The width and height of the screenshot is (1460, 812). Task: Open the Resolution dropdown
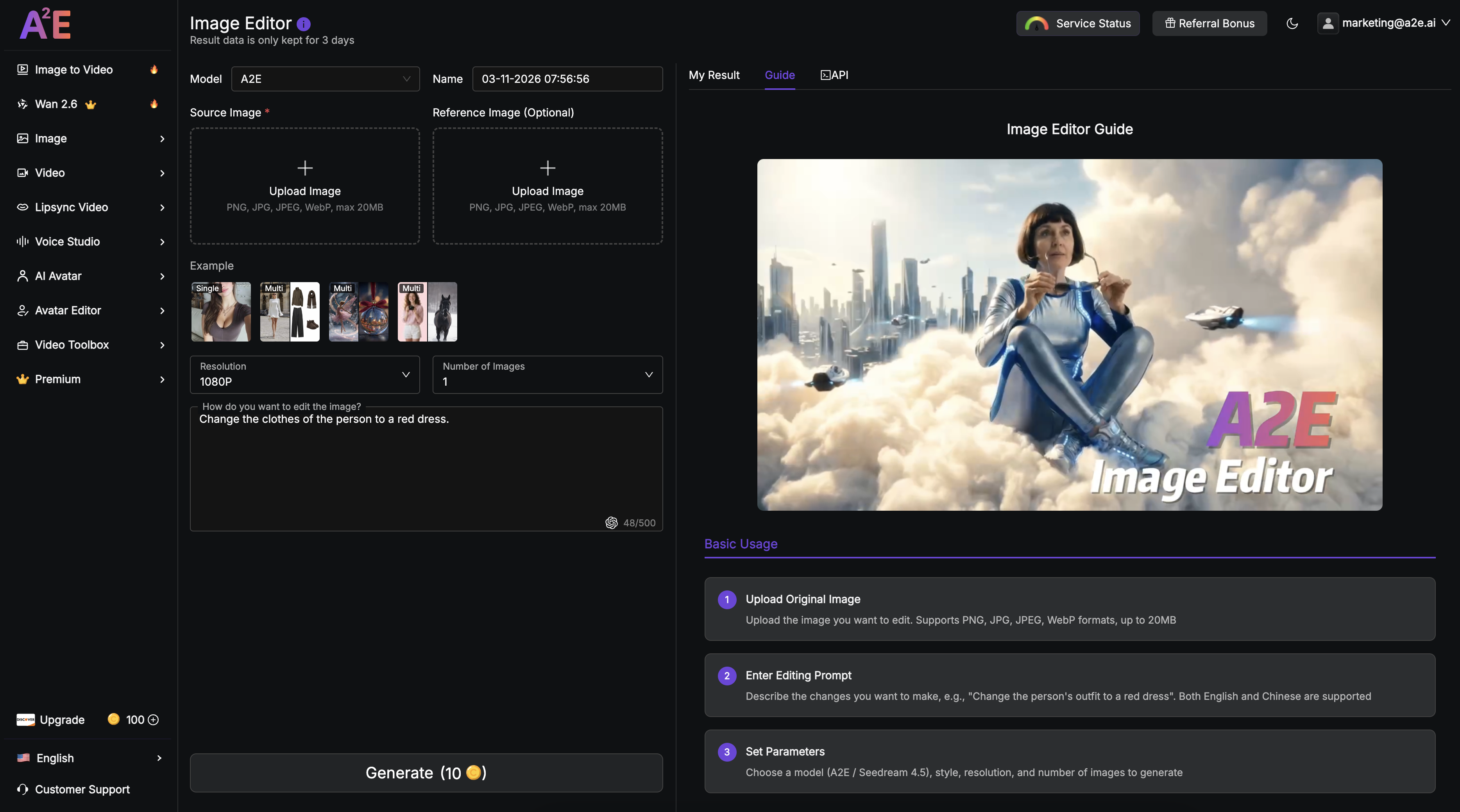[305, 375]
